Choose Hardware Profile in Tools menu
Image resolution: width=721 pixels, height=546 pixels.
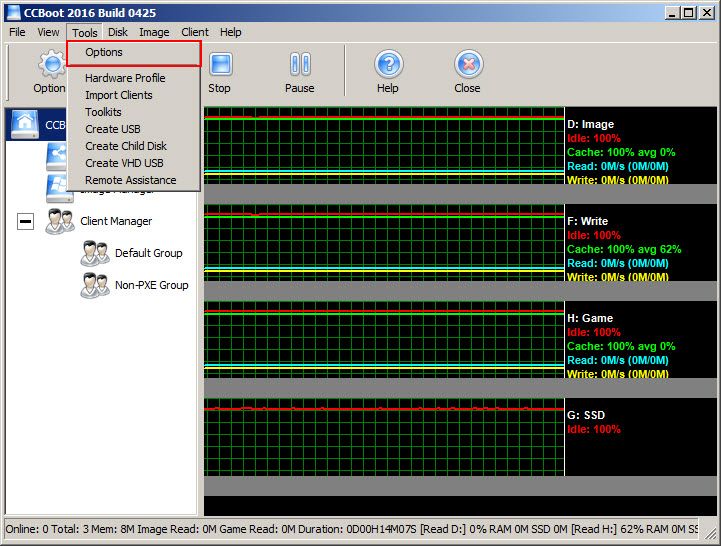click(134, 78)
